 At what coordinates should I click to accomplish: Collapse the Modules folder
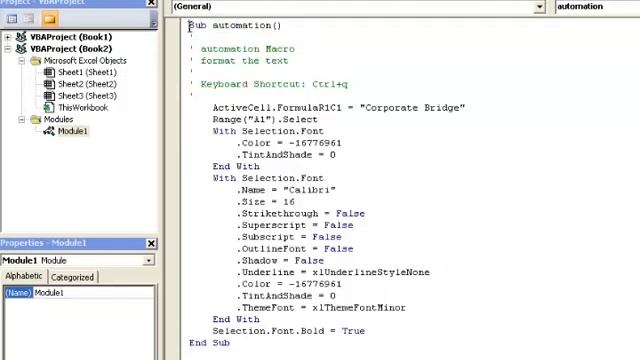pyautogui.click(x=22, y=120)
